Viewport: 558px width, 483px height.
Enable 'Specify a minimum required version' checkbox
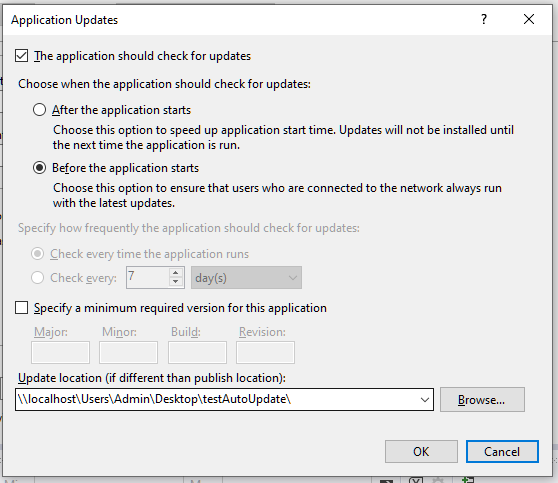pos(21,308)
